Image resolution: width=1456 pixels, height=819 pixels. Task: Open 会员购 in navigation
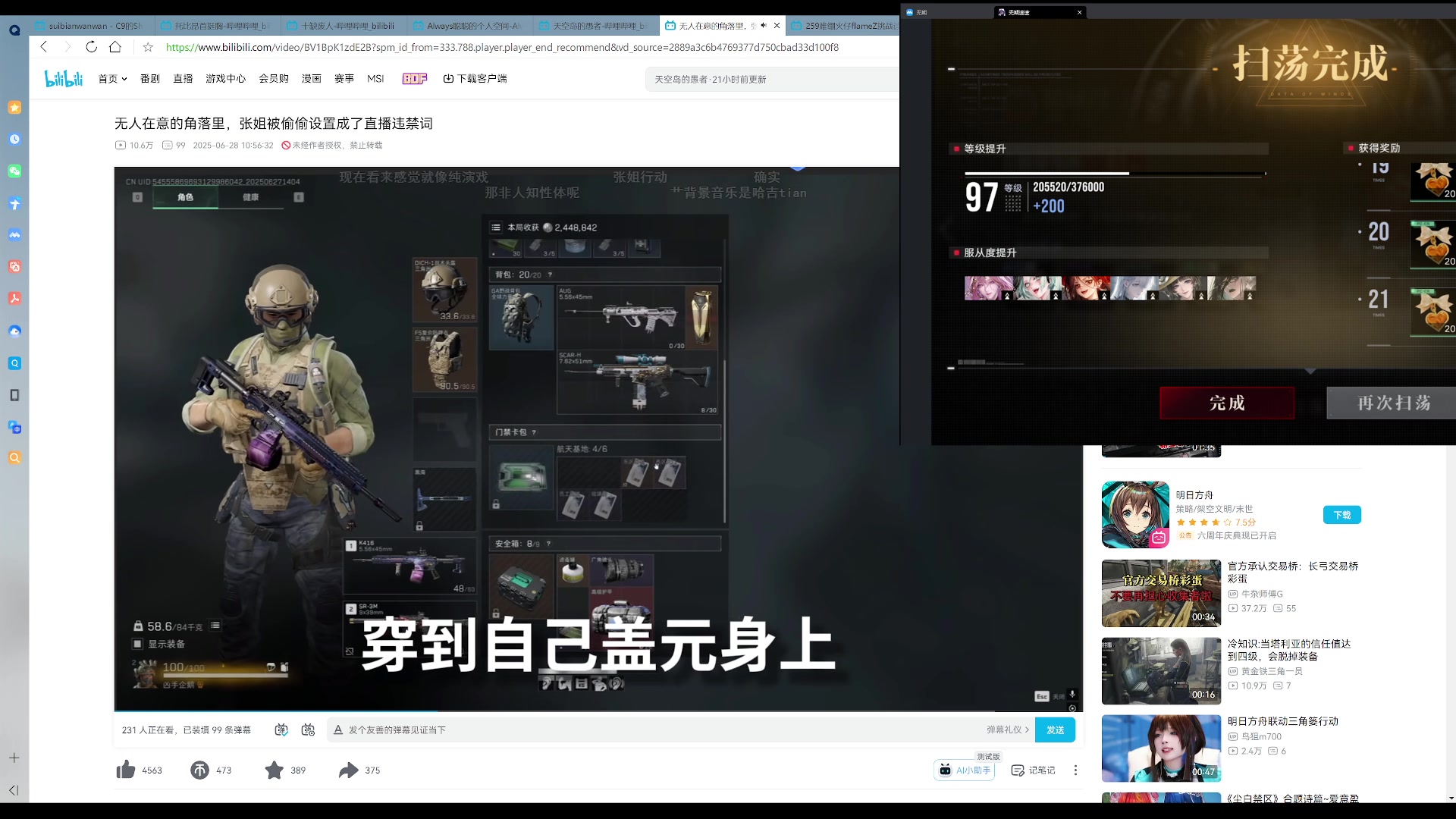pyautogui.click(x=274, y=78)
